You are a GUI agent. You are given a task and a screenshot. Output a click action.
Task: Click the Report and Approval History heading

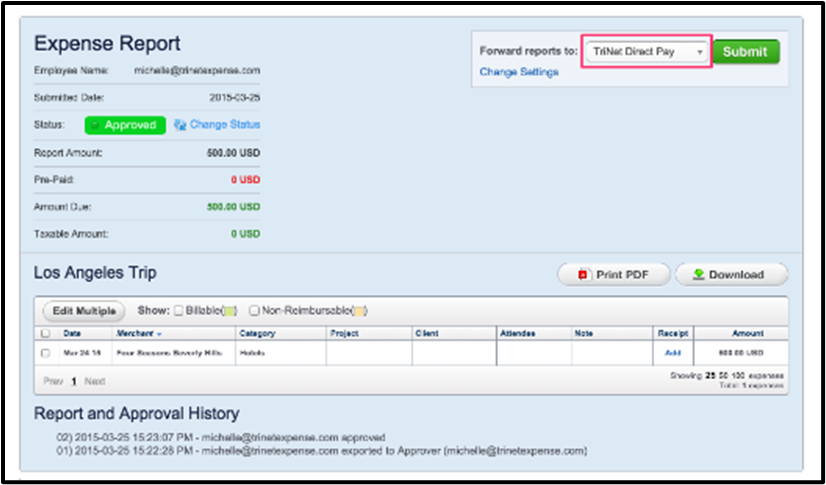(137, 414)
